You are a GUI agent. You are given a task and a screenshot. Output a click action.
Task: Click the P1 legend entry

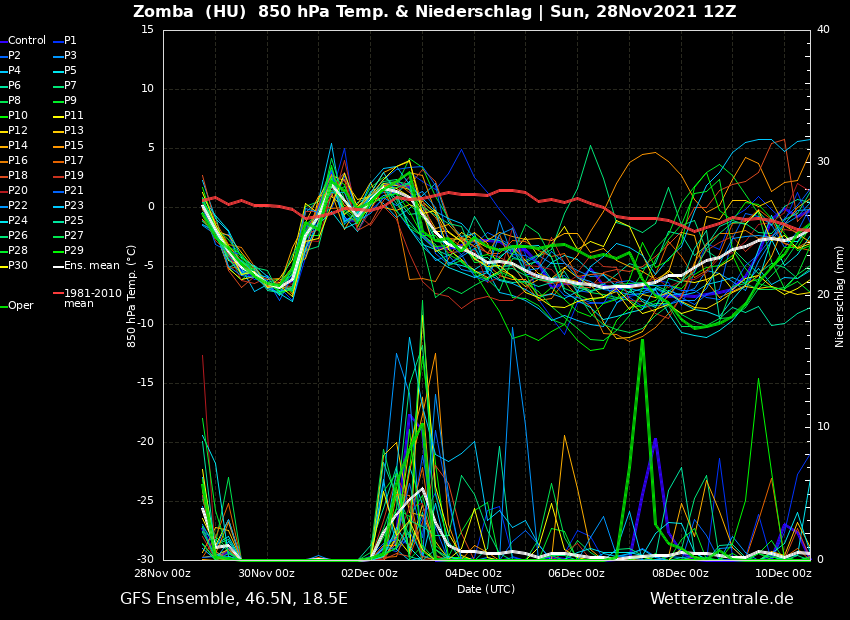click(x=70, y=41)
